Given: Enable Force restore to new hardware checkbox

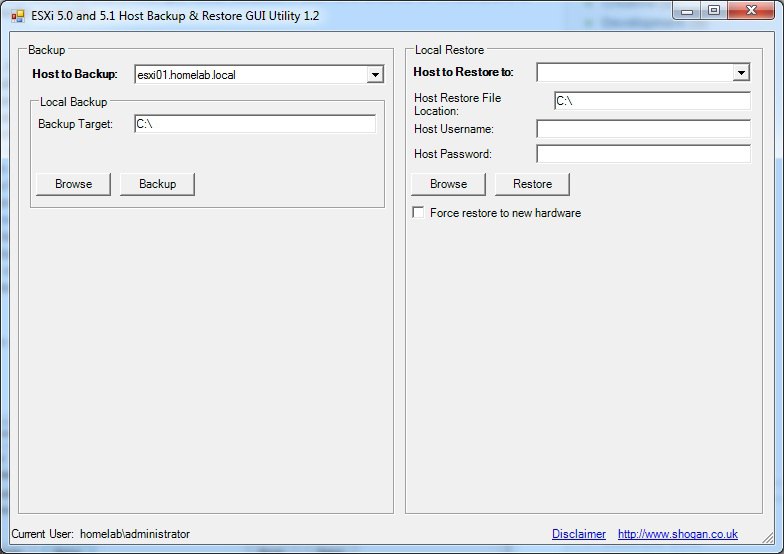Looking at the screenshot, I should [418, 212].
